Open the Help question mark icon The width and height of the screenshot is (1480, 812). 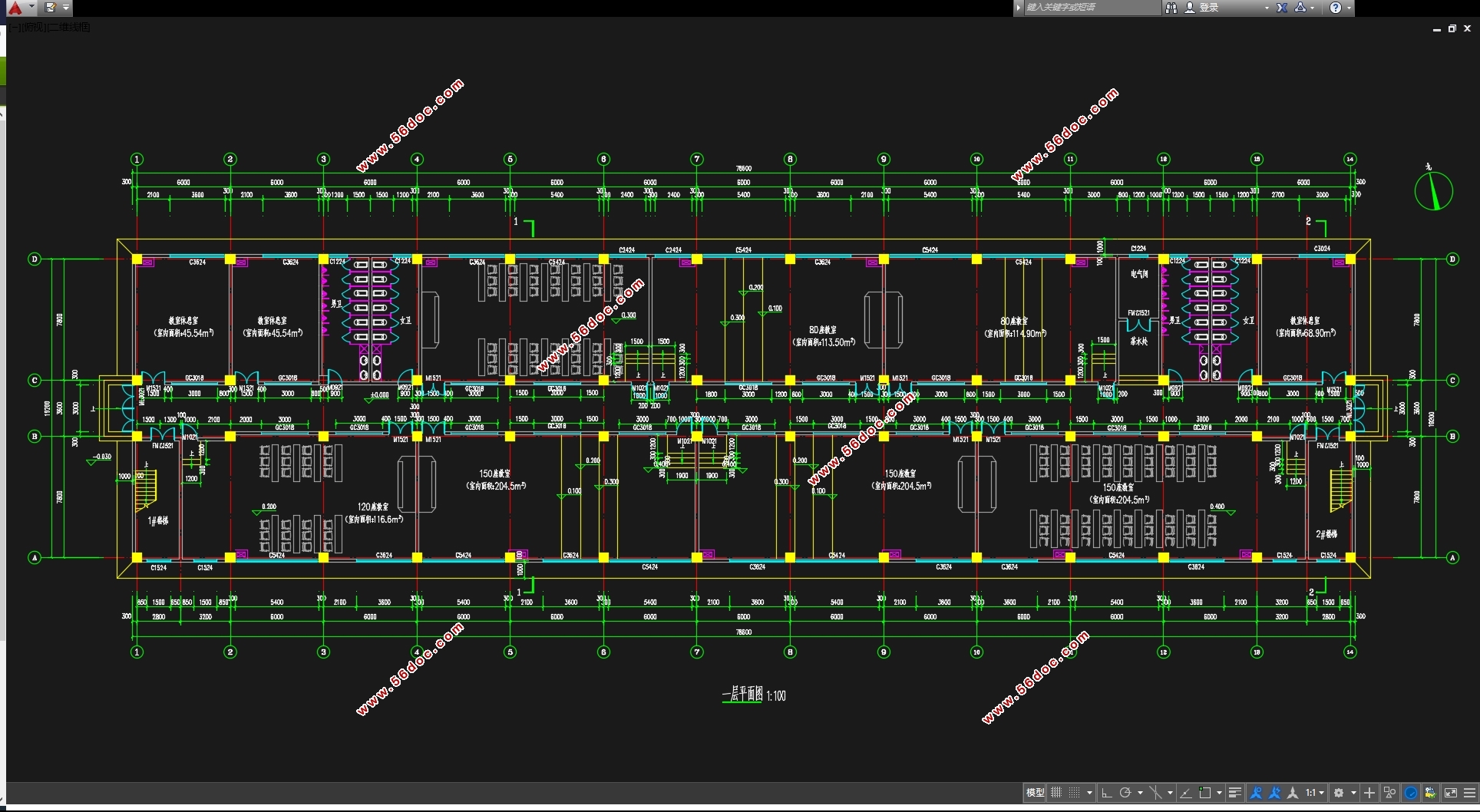click(1336, 8)
